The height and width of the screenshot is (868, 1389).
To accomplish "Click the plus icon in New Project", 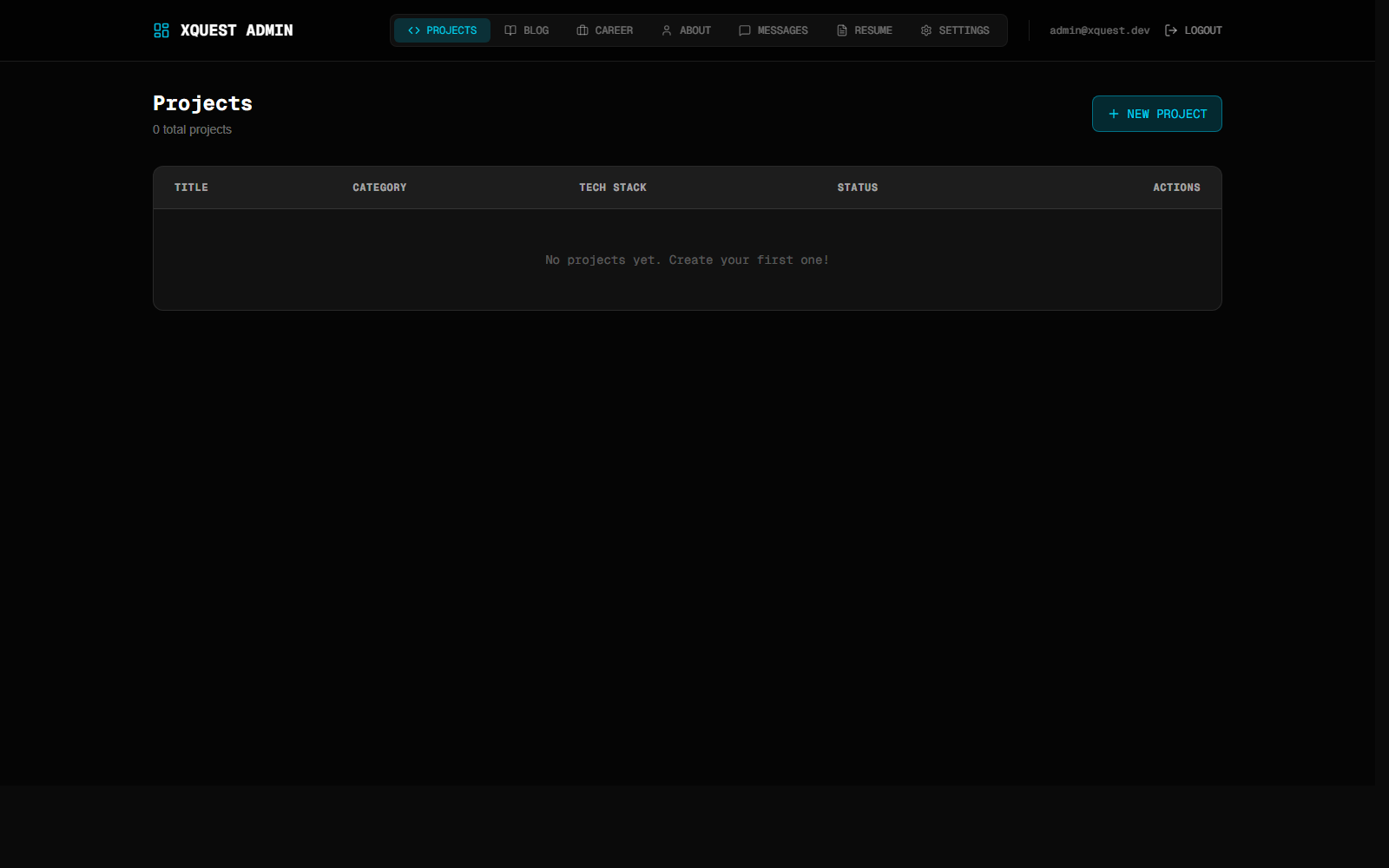I will coord(1114,114).
